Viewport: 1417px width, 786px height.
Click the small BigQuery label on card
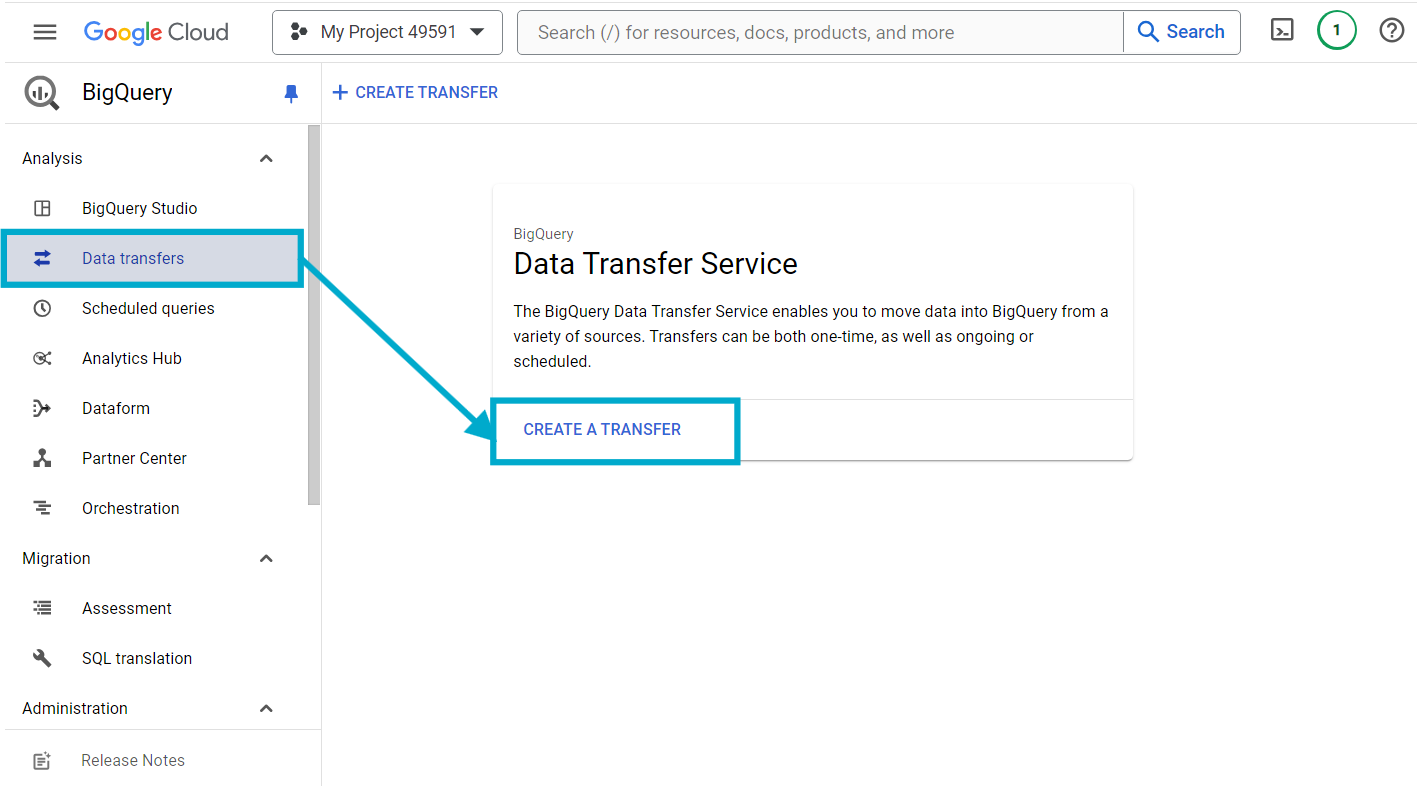[543, 234]
